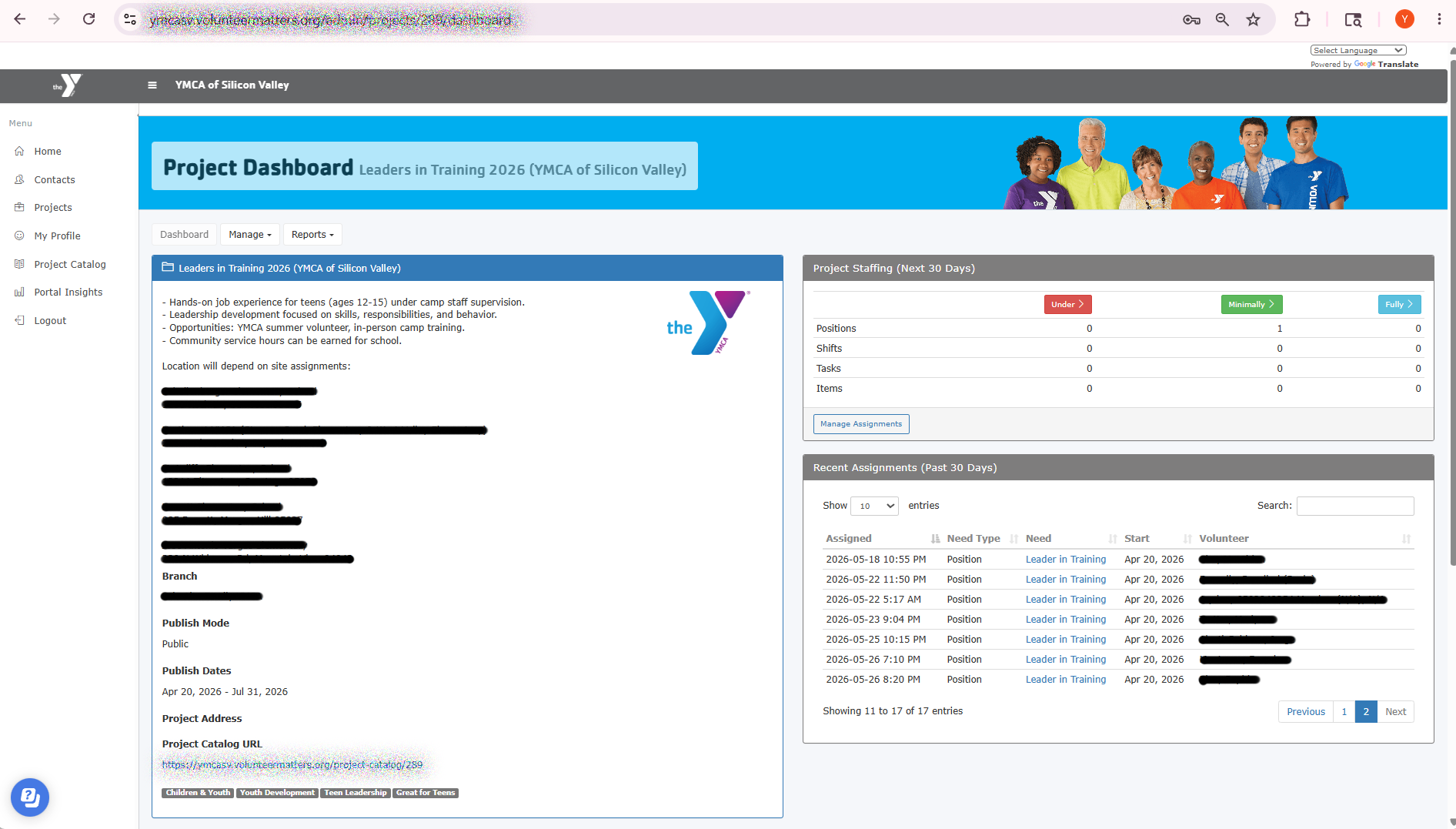This screenshot has height=829, width=1456.
Task: Click the browser forward arrow
Action: [x=54, y=19]
